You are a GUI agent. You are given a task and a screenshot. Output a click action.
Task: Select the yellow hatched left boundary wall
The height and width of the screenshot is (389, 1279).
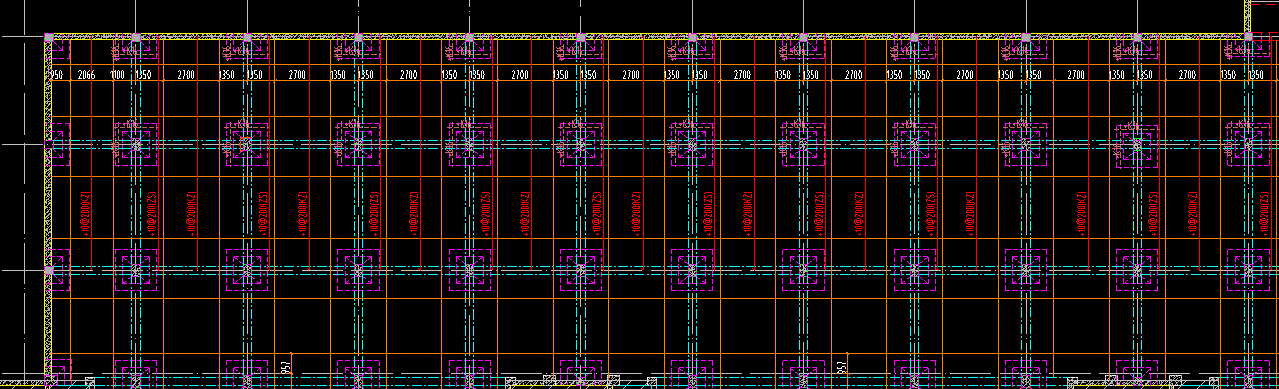pyautogui.click(x=47, y=210)
